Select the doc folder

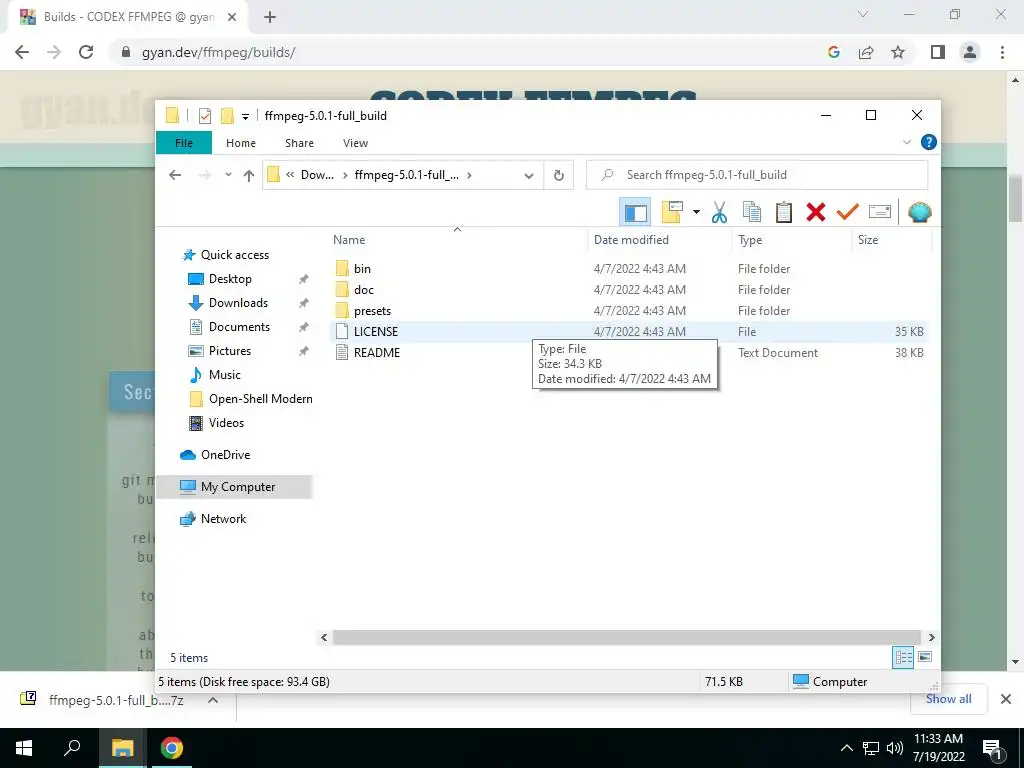click(x=364, y=289)
